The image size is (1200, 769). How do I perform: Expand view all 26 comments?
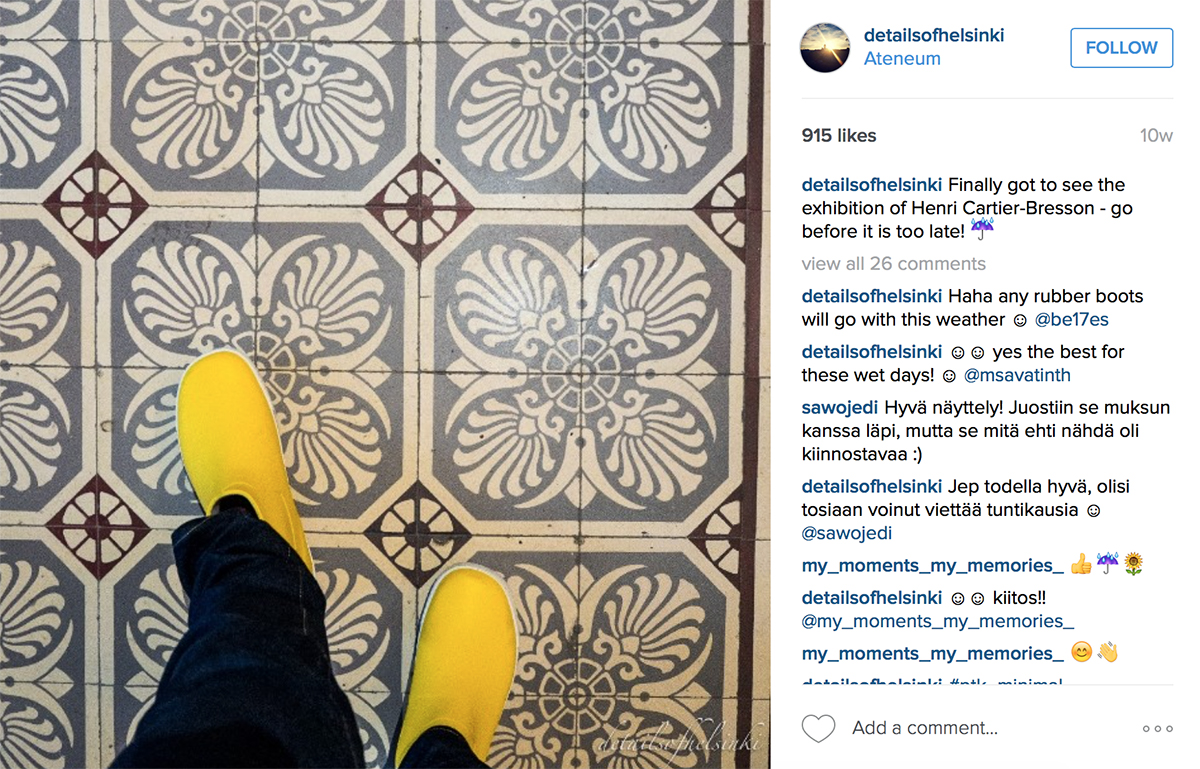(x=893, y=264)
